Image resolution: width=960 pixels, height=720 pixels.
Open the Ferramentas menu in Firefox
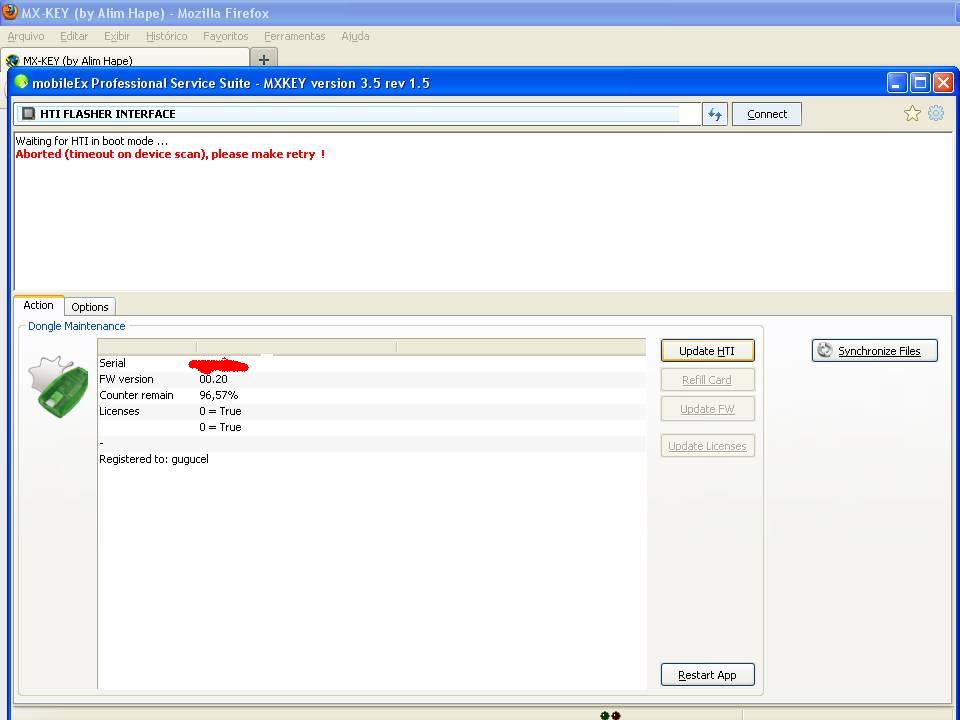294,36
